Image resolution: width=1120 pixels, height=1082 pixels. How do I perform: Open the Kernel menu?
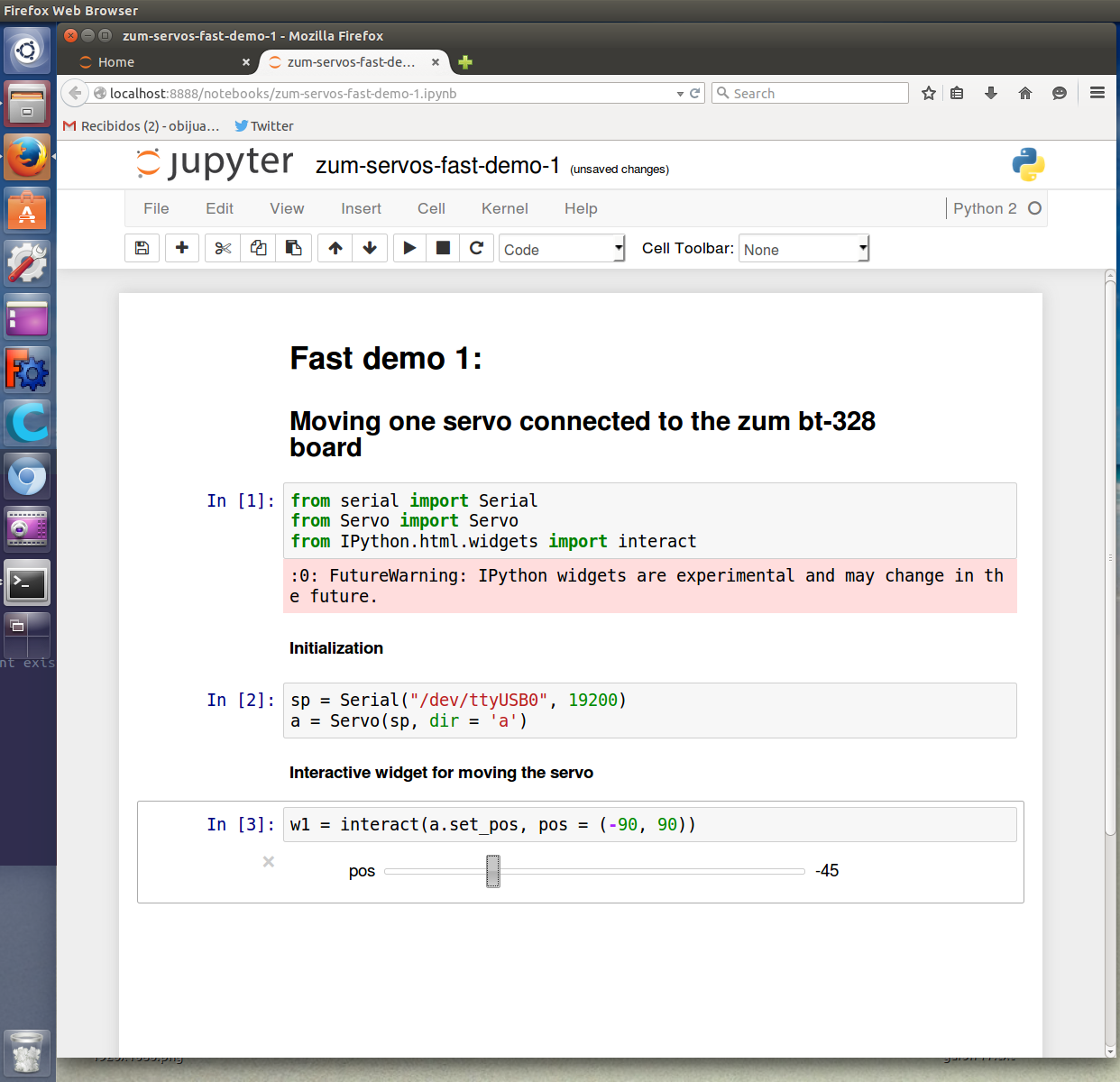pos(504,208)
